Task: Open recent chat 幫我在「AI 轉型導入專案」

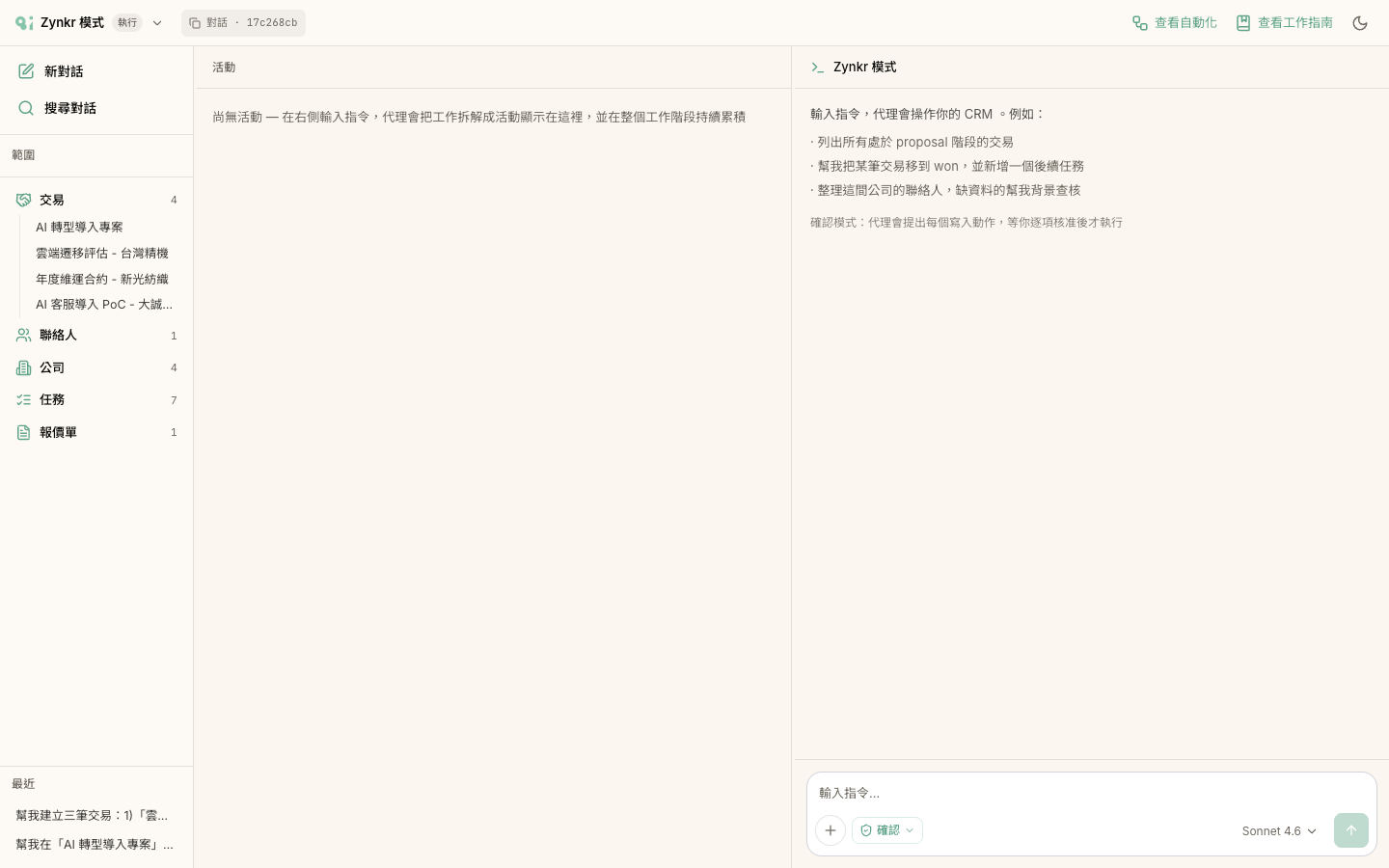Action: pyautogui.click(x=96, y=844)
